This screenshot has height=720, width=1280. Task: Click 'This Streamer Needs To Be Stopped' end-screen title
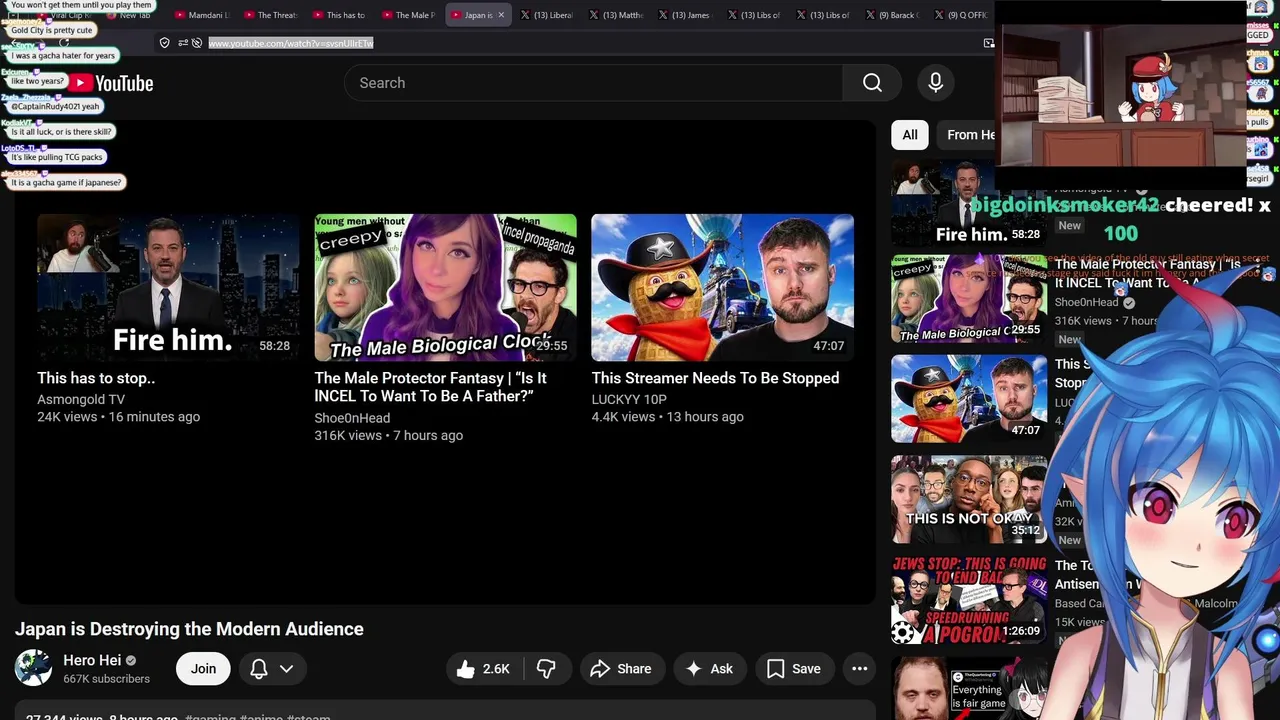point(715,378)
